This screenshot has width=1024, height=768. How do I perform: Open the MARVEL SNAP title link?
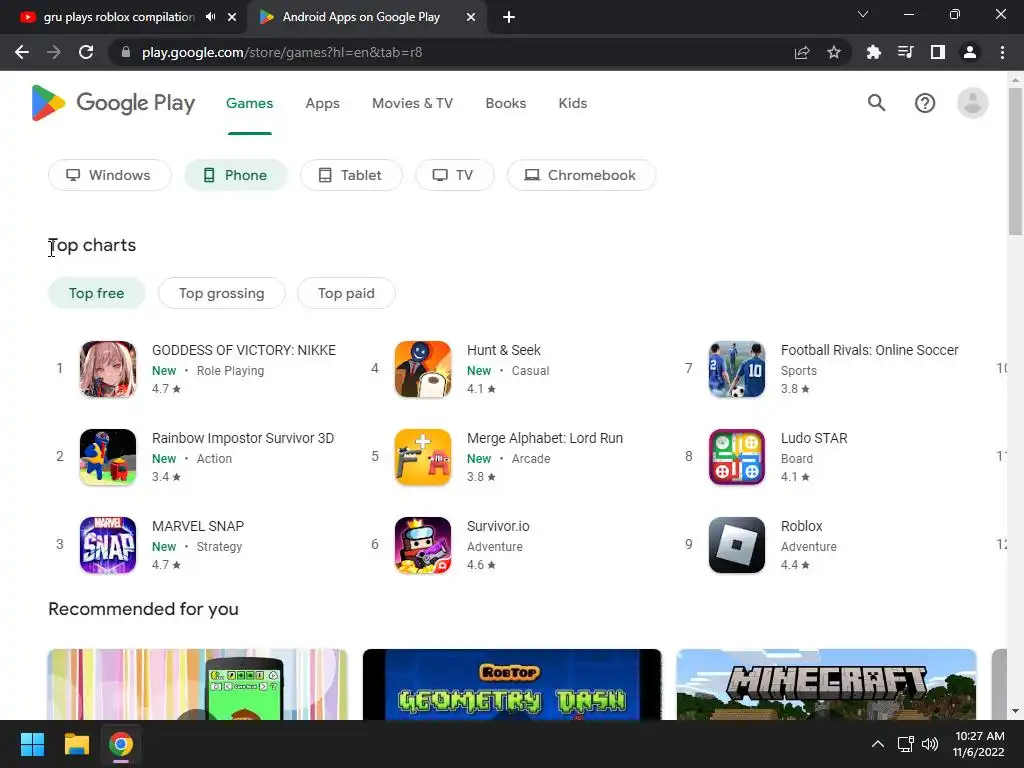[x=198, y=526]
